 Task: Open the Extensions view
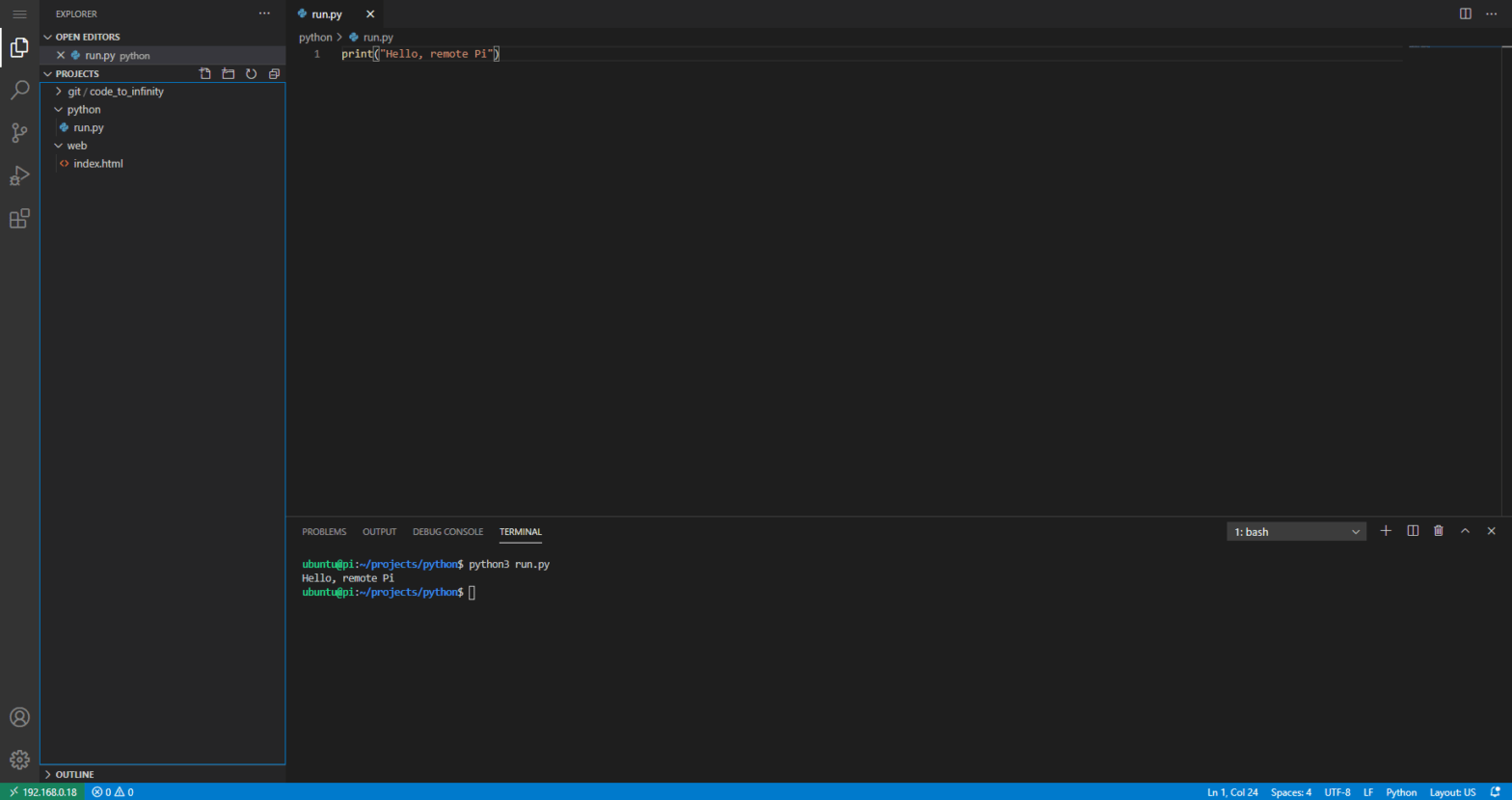19,219
